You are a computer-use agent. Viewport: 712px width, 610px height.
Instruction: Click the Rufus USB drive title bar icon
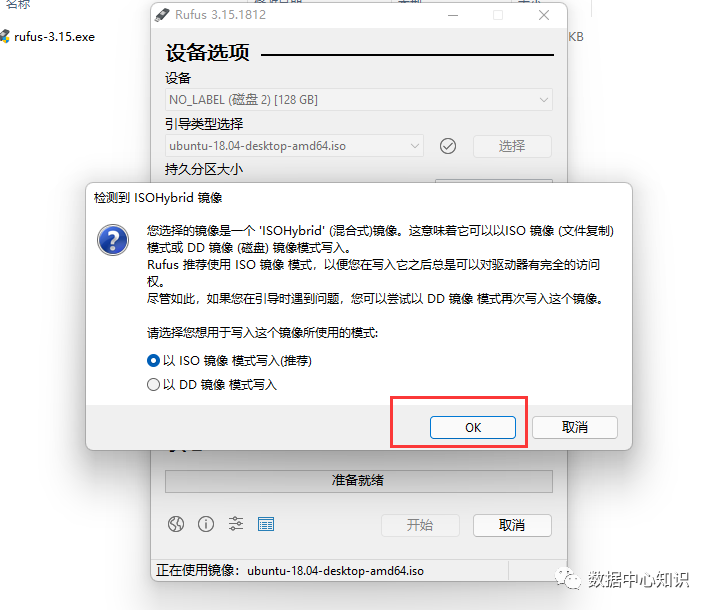(x=162, y=15)
